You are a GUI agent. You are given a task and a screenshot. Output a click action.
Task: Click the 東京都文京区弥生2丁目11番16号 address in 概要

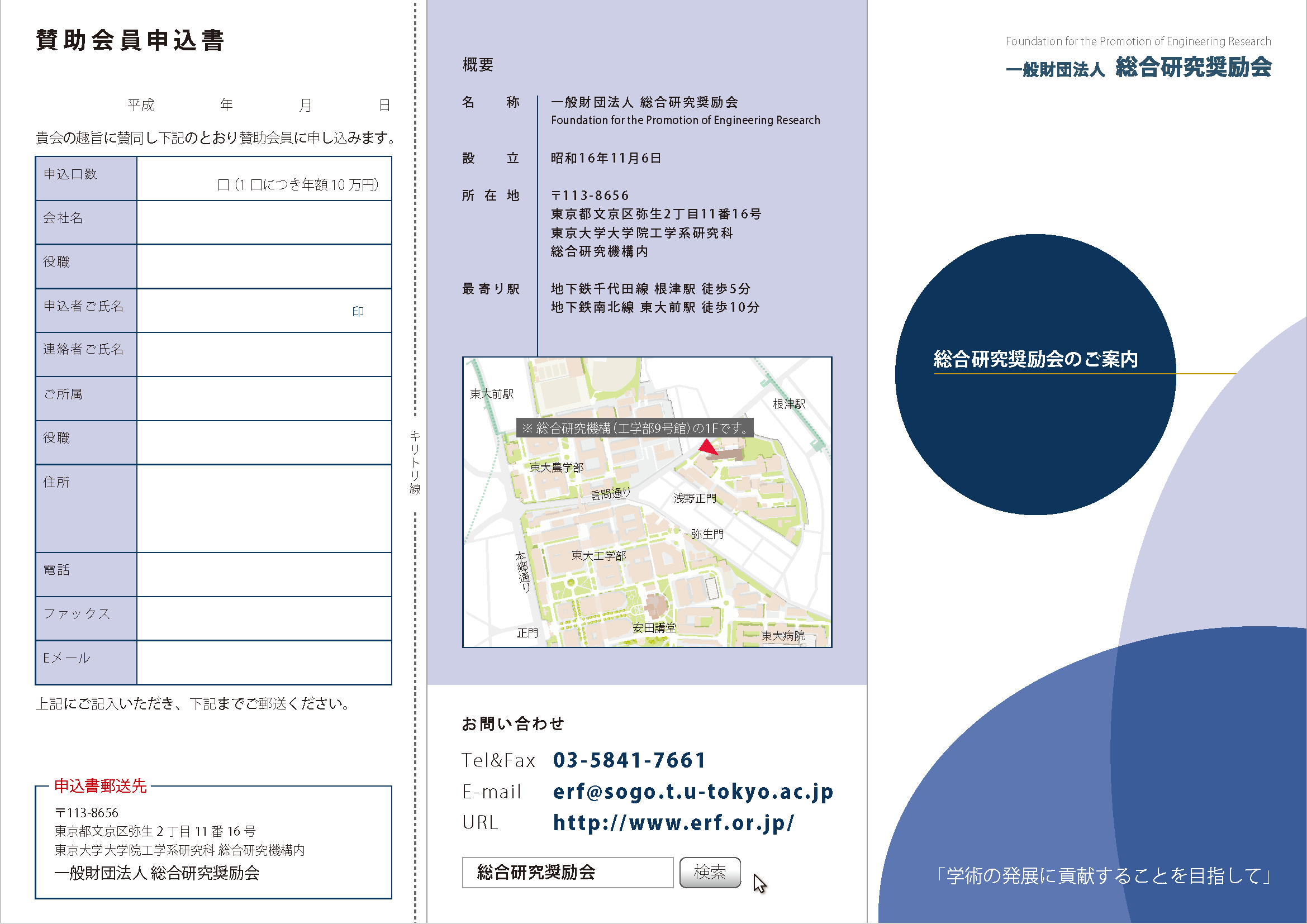pos(656,214)
